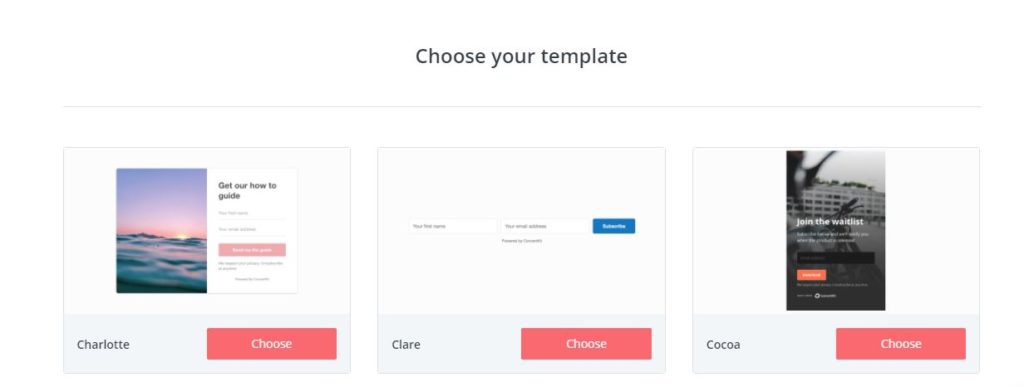Choose the Clare template
1024x387 pixels.
(x=586, y=344)
